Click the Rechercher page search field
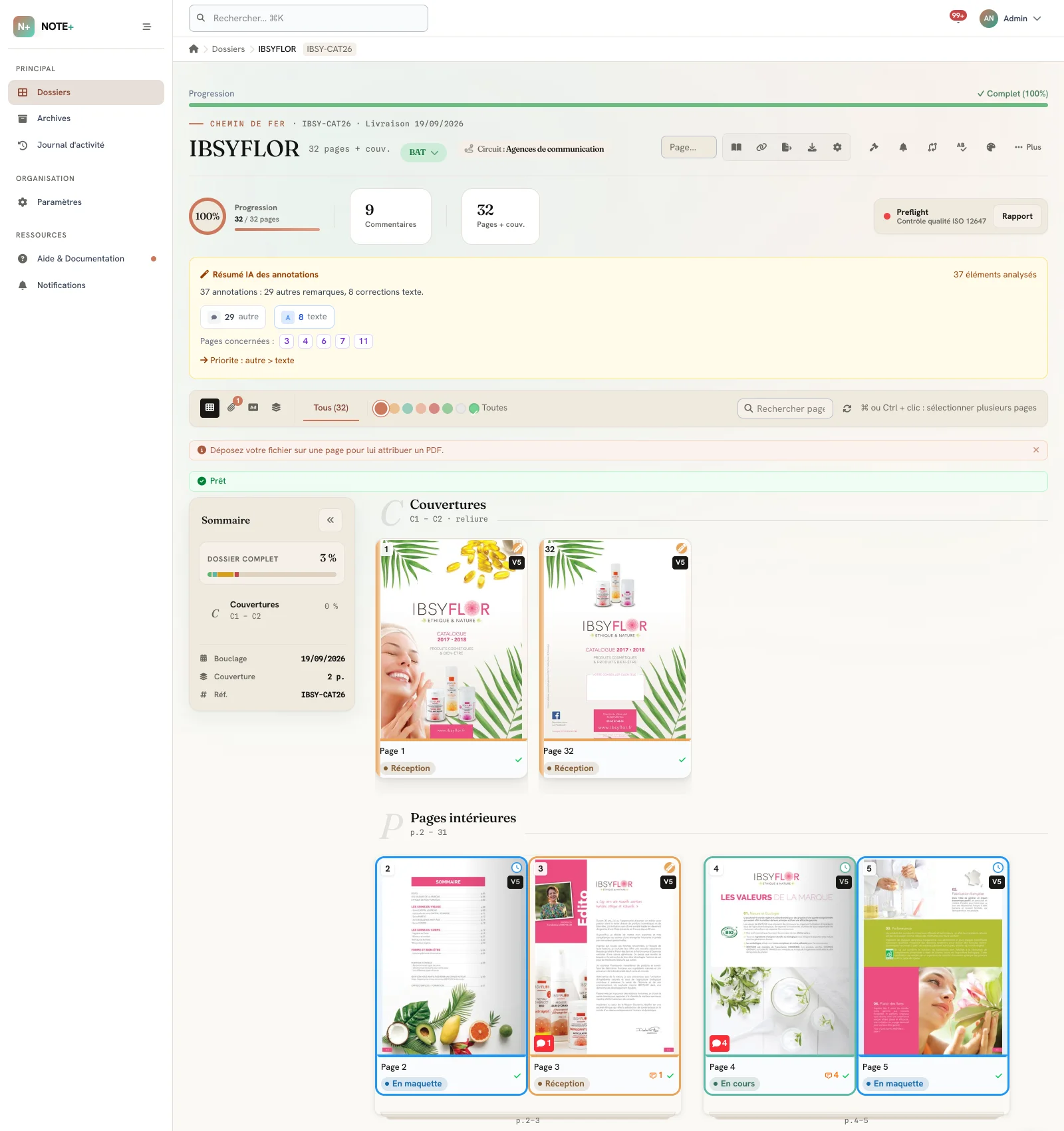The image size is (1064, 1131). [785, 408]
